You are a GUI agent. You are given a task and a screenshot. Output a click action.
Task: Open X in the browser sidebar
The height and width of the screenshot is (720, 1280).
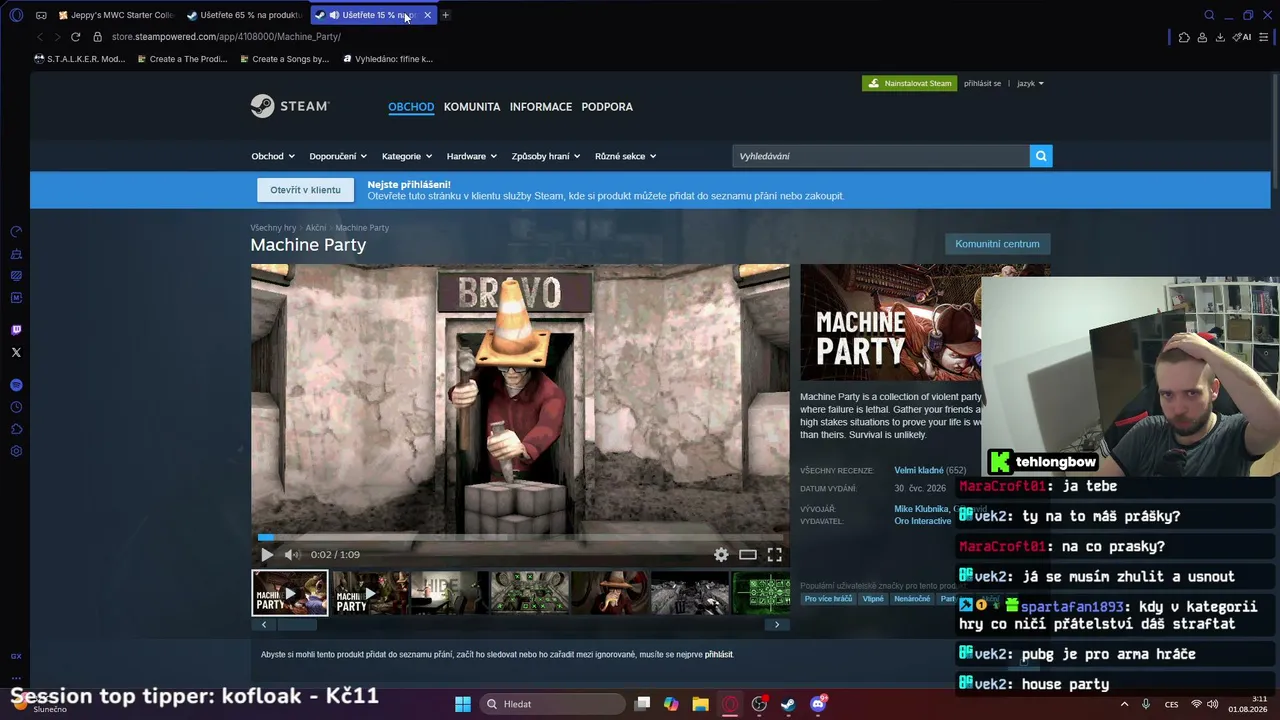click(16, 352)
